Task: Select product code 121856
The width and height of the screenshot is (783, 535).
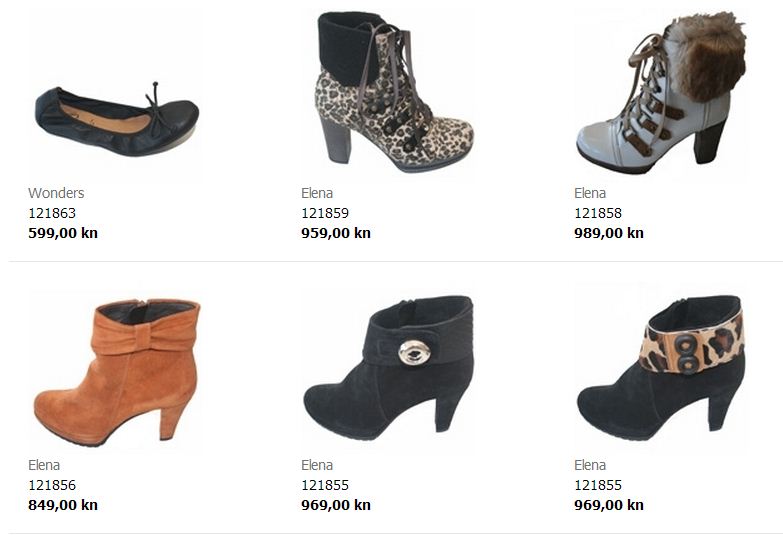Action: (x=52, y=486)
